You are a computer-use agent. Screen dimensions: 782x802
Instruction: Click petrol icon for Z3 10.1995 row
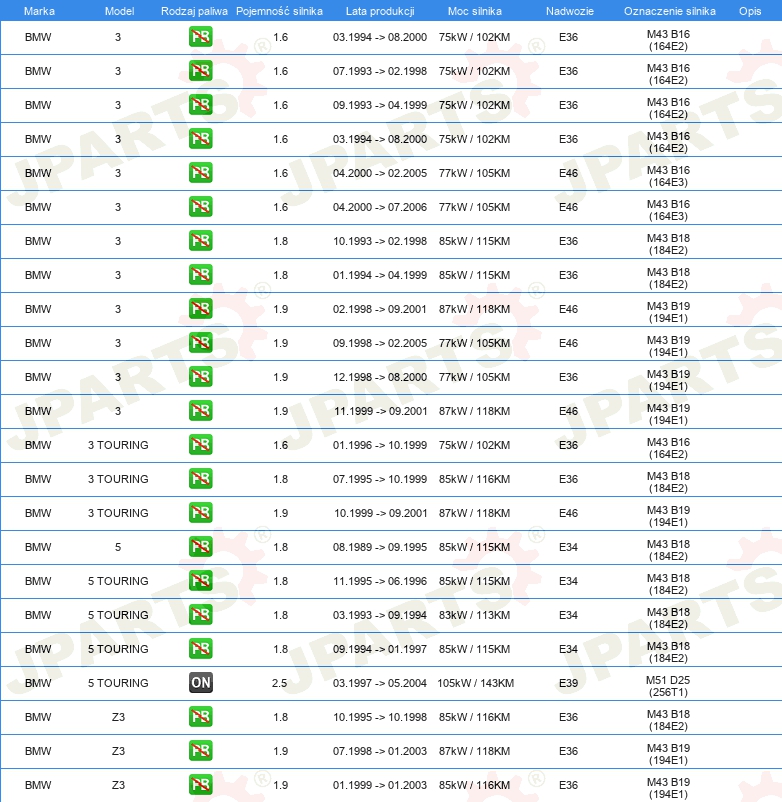[200, 717]
